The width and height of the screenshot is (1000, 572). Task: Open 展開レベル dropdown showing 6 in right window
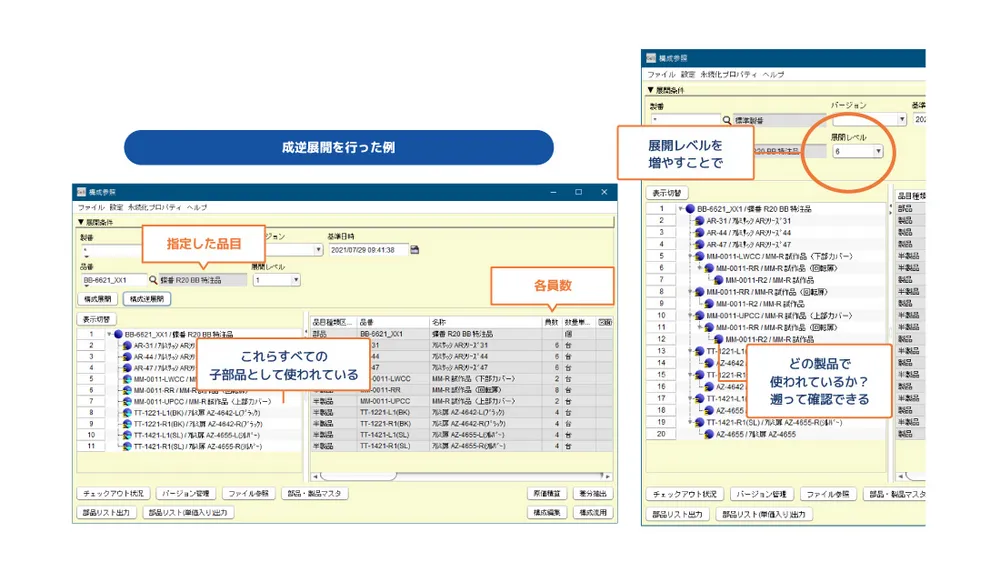tap(878, 151)
